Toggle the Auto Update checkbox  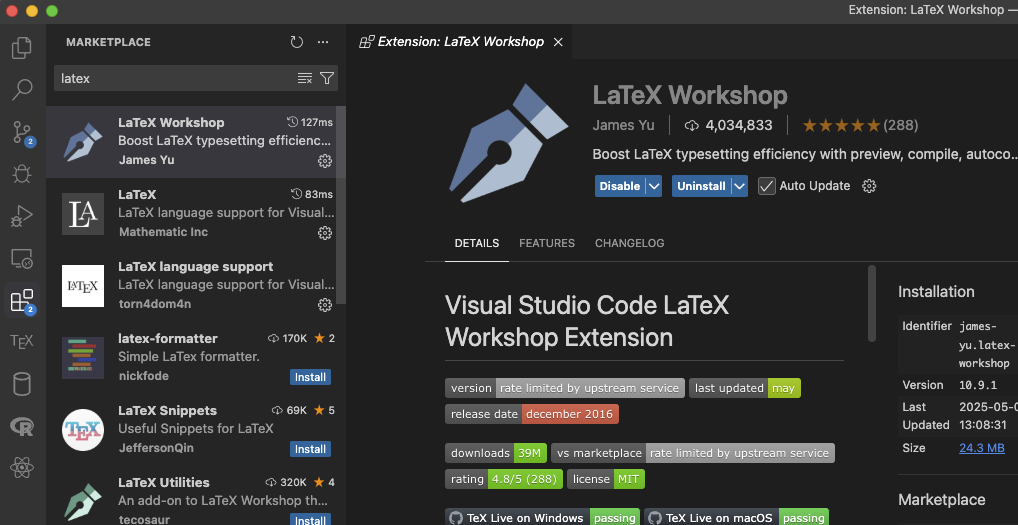(x=767, y=186)
